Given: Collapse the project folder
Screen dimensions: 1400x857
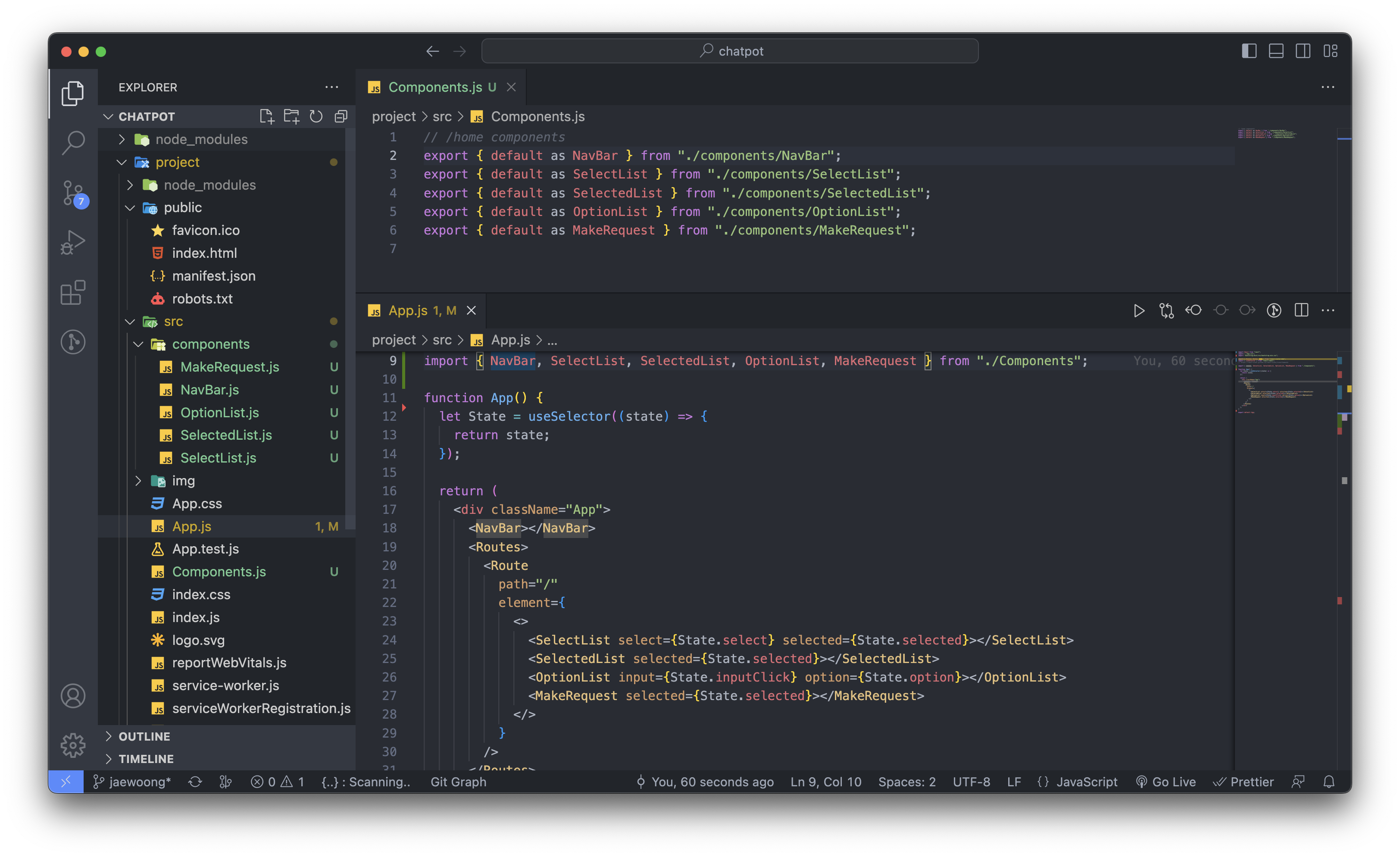Looking at the screenshot, I should (x=122, y=162).
